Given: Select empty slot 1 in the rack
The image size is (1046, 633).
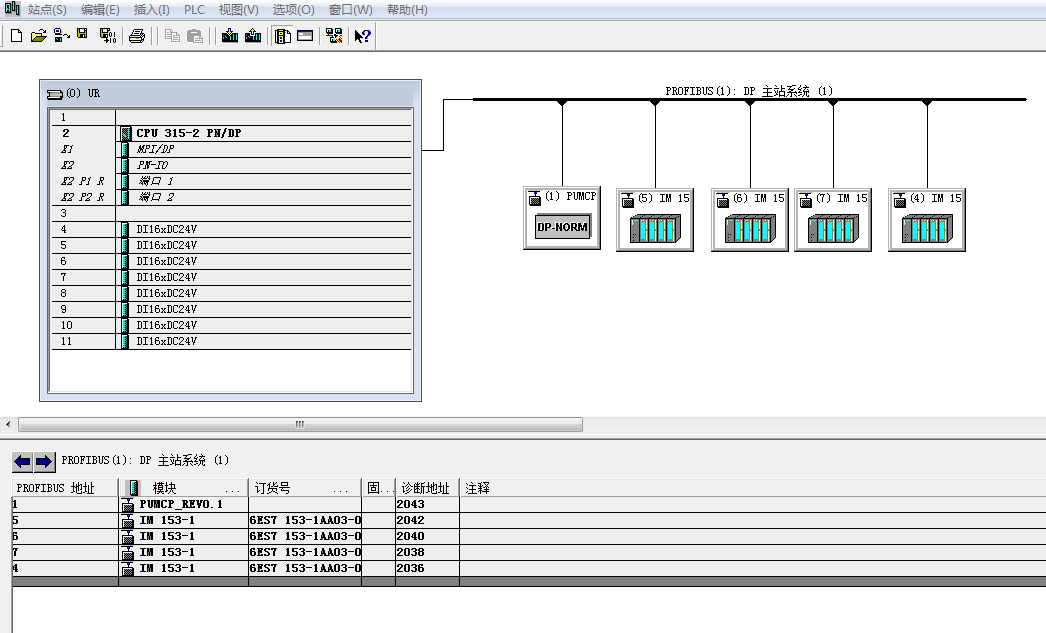Looking at the screenshot, I should (231, 117).
